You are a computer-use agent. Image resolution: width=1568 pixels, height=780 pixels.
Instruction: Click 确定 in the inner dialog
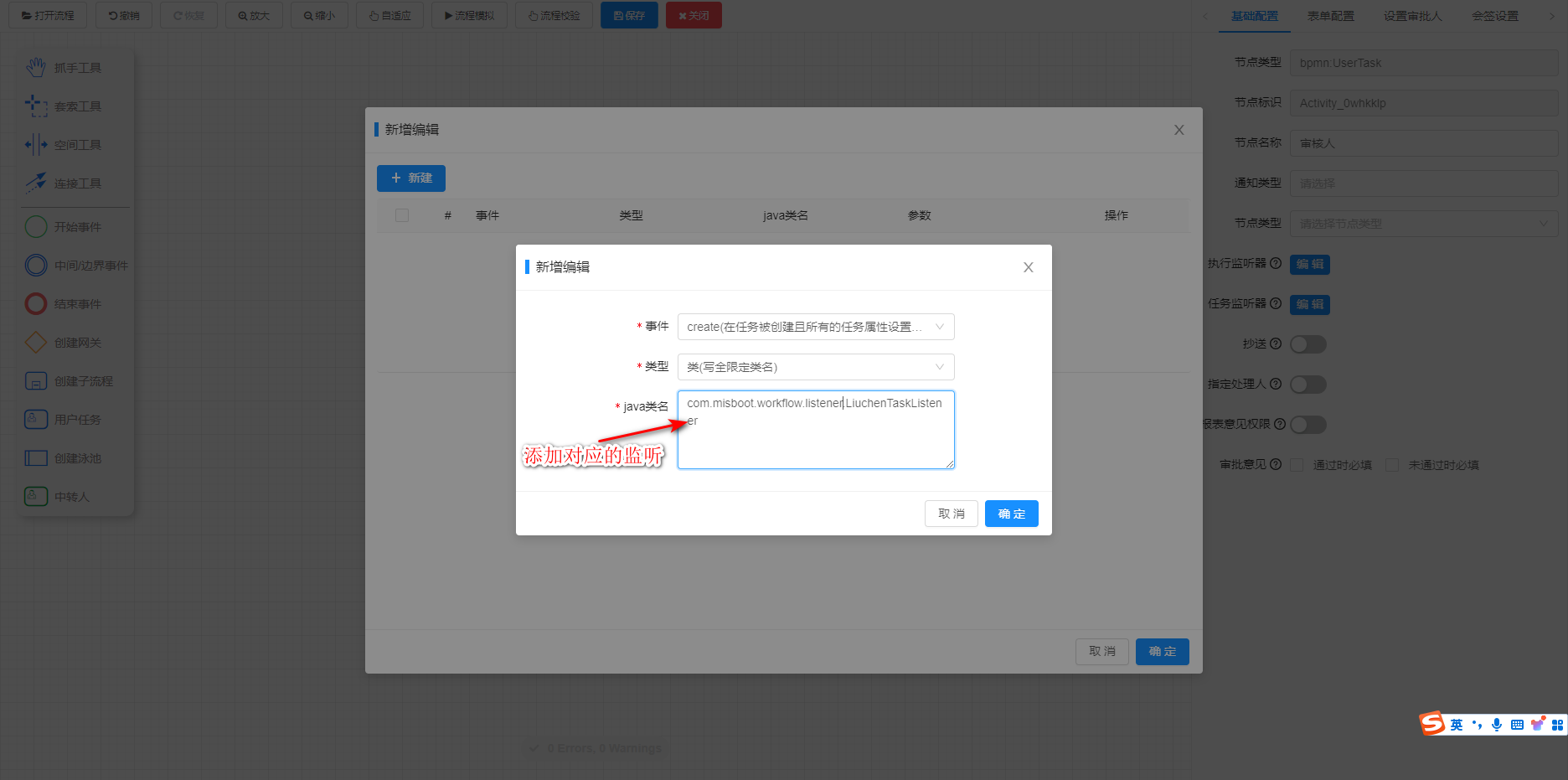[x=1012, y=514]
